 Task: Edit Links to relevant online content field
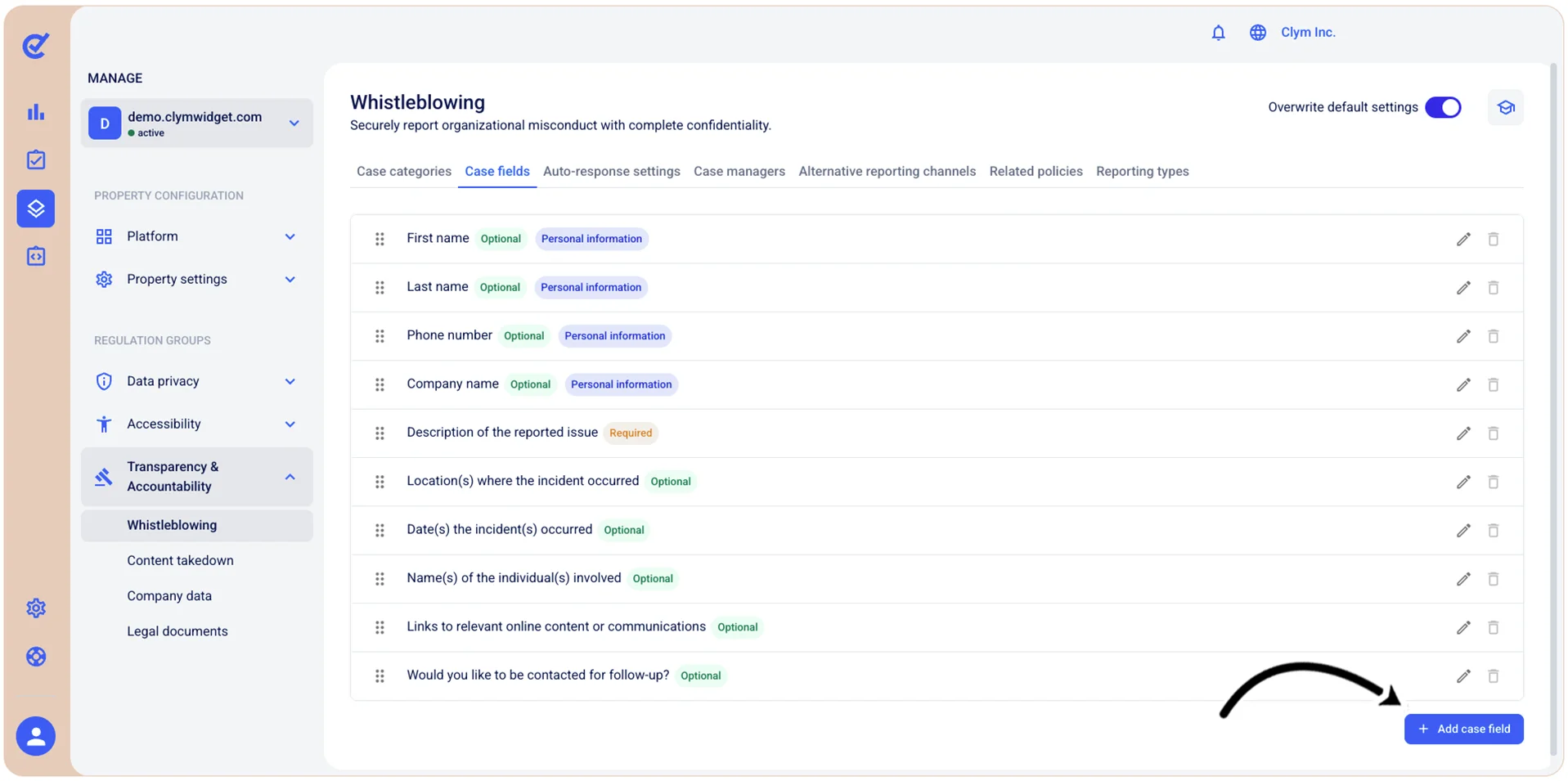click(1463, 627)
